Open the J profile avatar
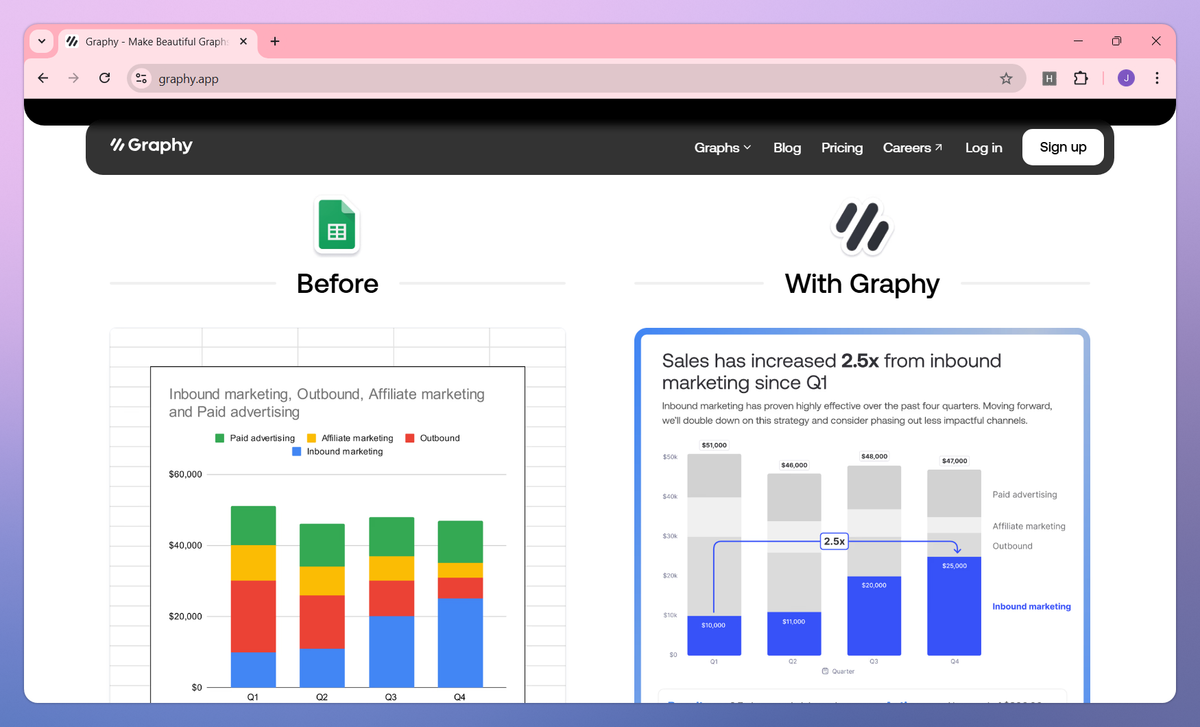 (x=1126, y=78)
